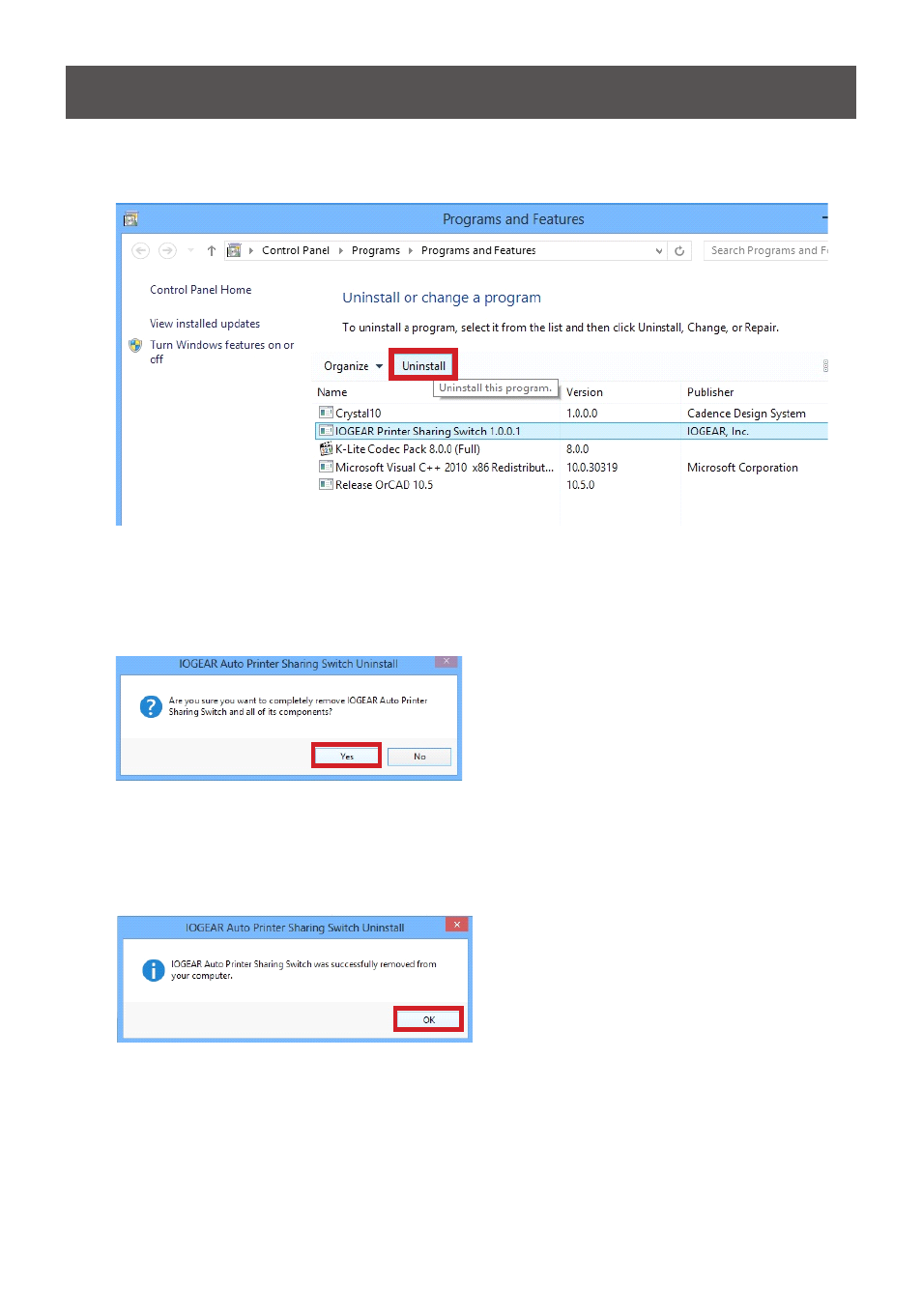Select Microsoft Visual C++ 2010 x86 Redistributable

(445, 468)
